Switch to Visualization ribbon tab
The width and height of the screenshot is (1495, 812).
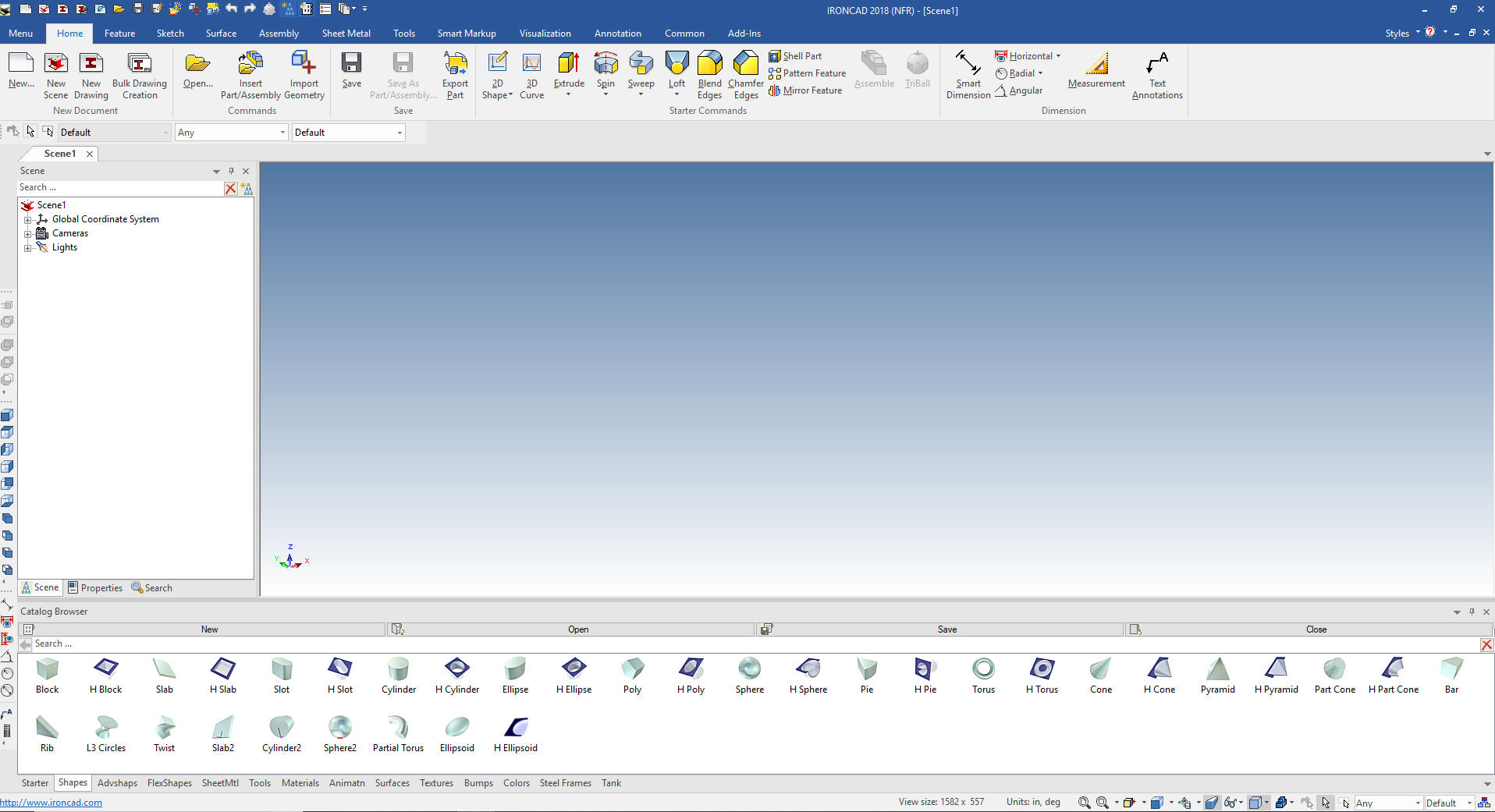point(545,34)
